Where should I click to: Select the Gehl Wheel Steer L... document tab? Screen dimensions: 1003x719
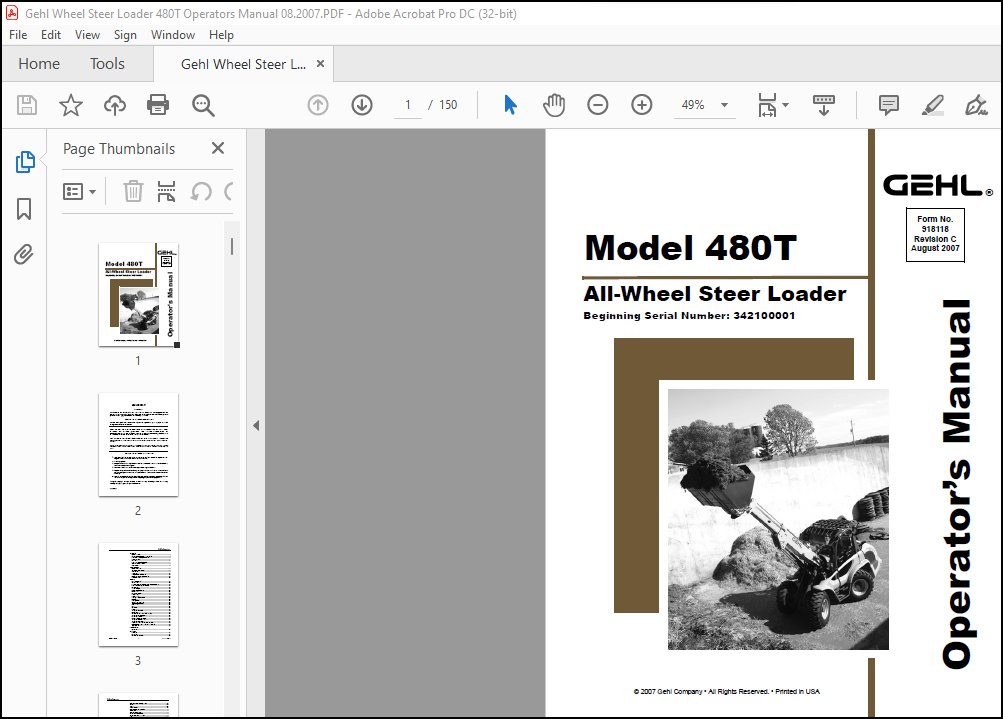point(243,64)
